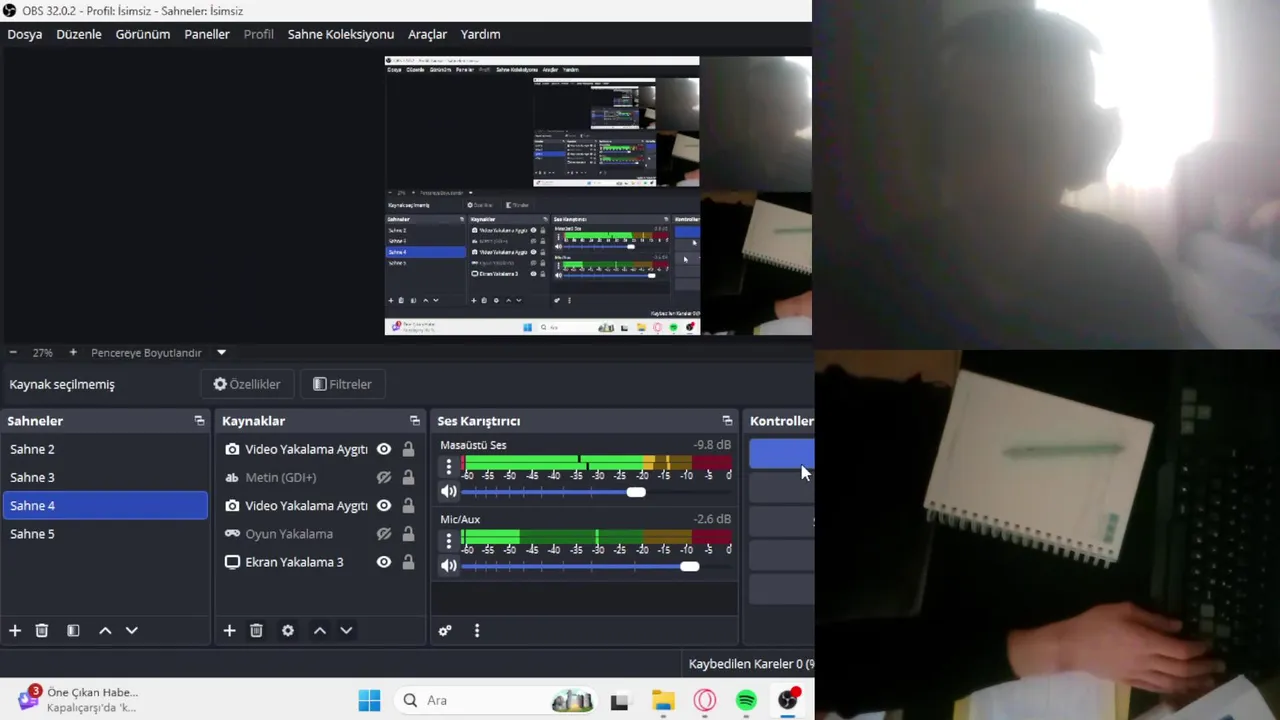Click the OBS preview canvas thumbnail
The image size is (1280, 720).
coord(598,195)
